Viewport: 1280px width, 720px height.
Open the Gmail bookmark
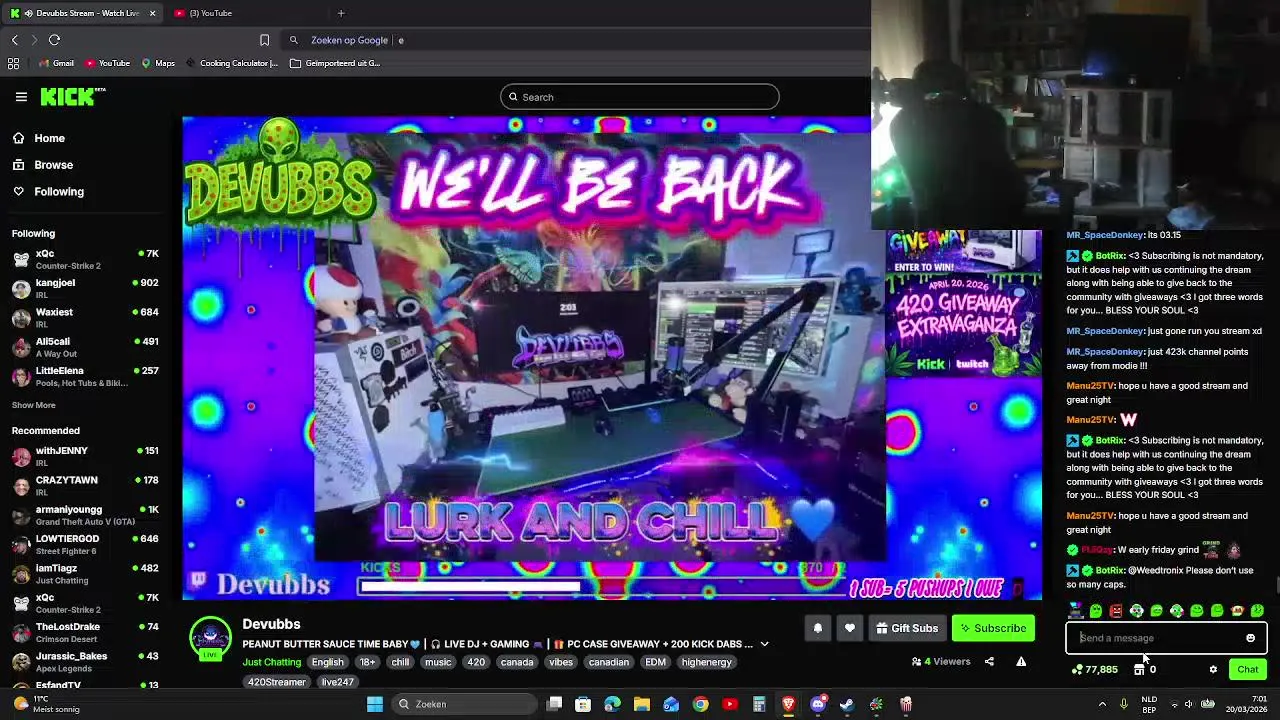pos(55,63)
